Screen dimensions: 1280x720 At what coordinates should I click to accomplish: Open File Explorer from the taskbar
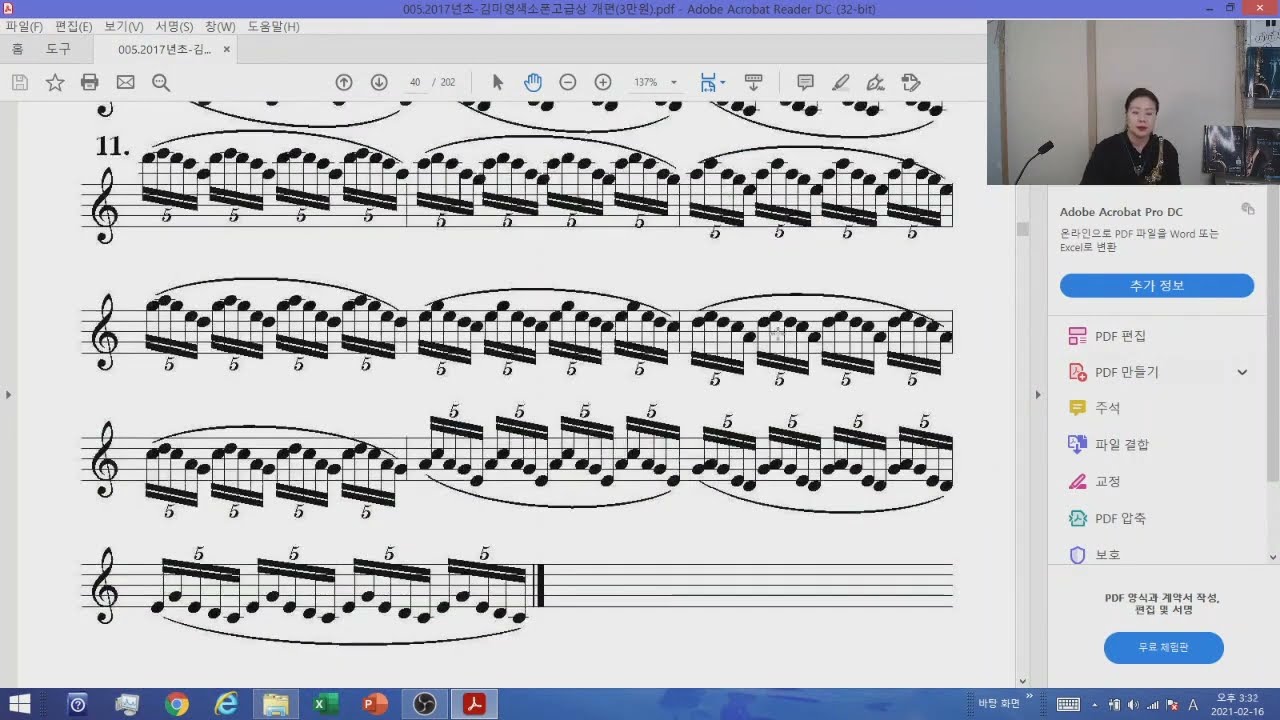coord(276,704)
